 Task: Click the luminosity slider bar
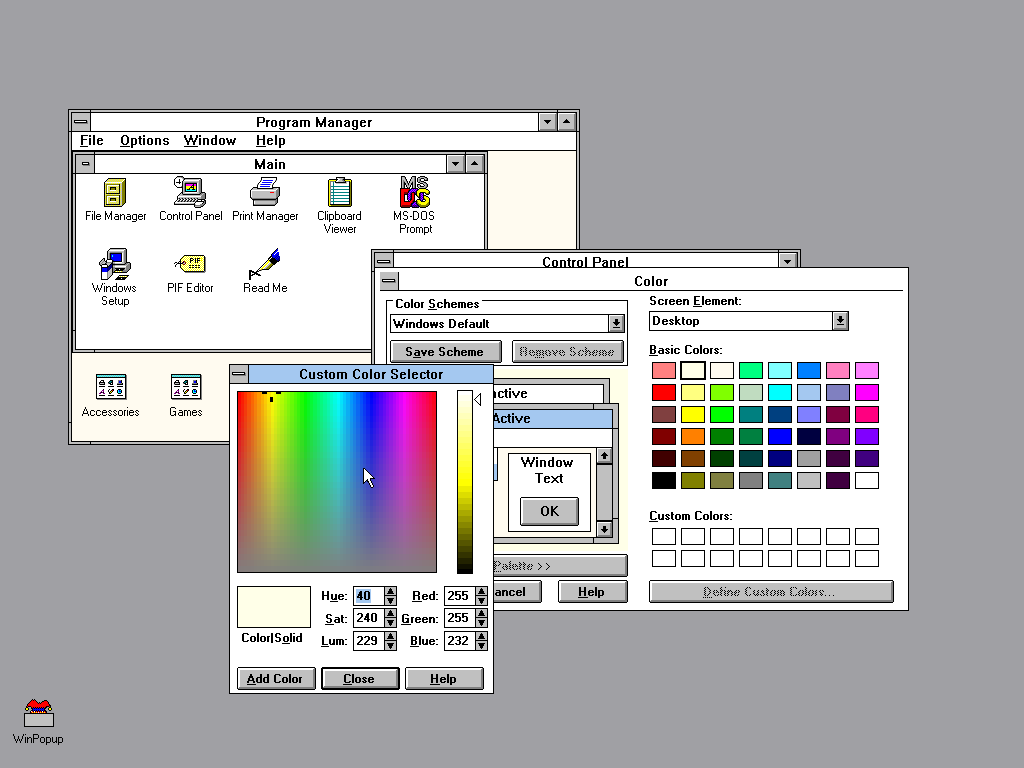click(465, 480)
